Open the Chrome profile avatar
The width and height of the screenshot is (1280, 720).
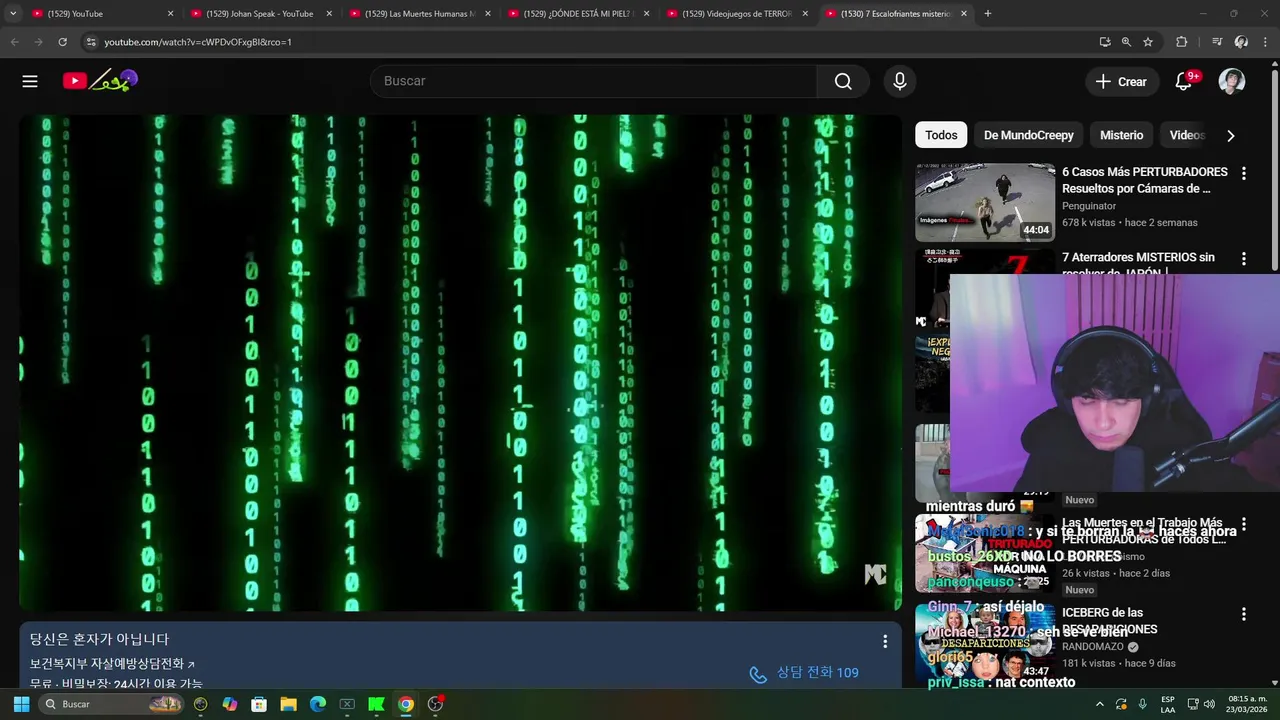tap(1241, 42)
